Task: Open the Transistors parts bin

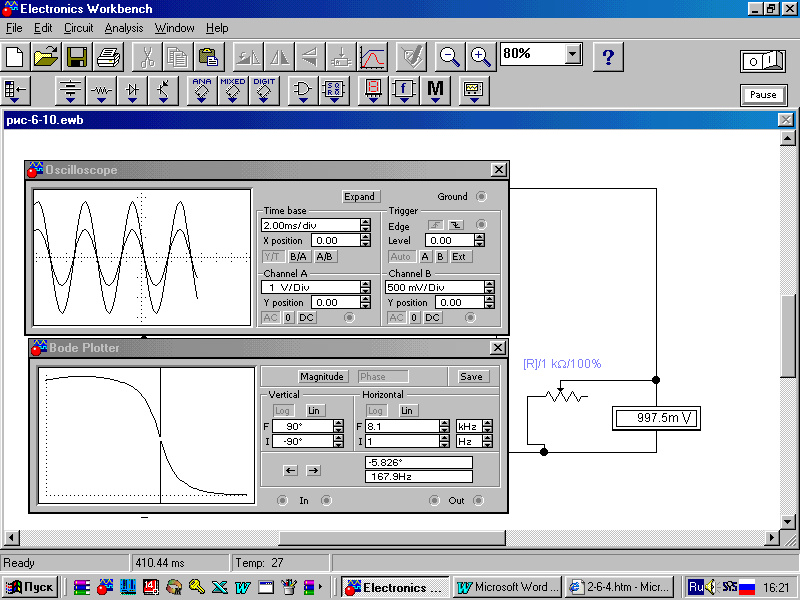Action: [163, 91]
